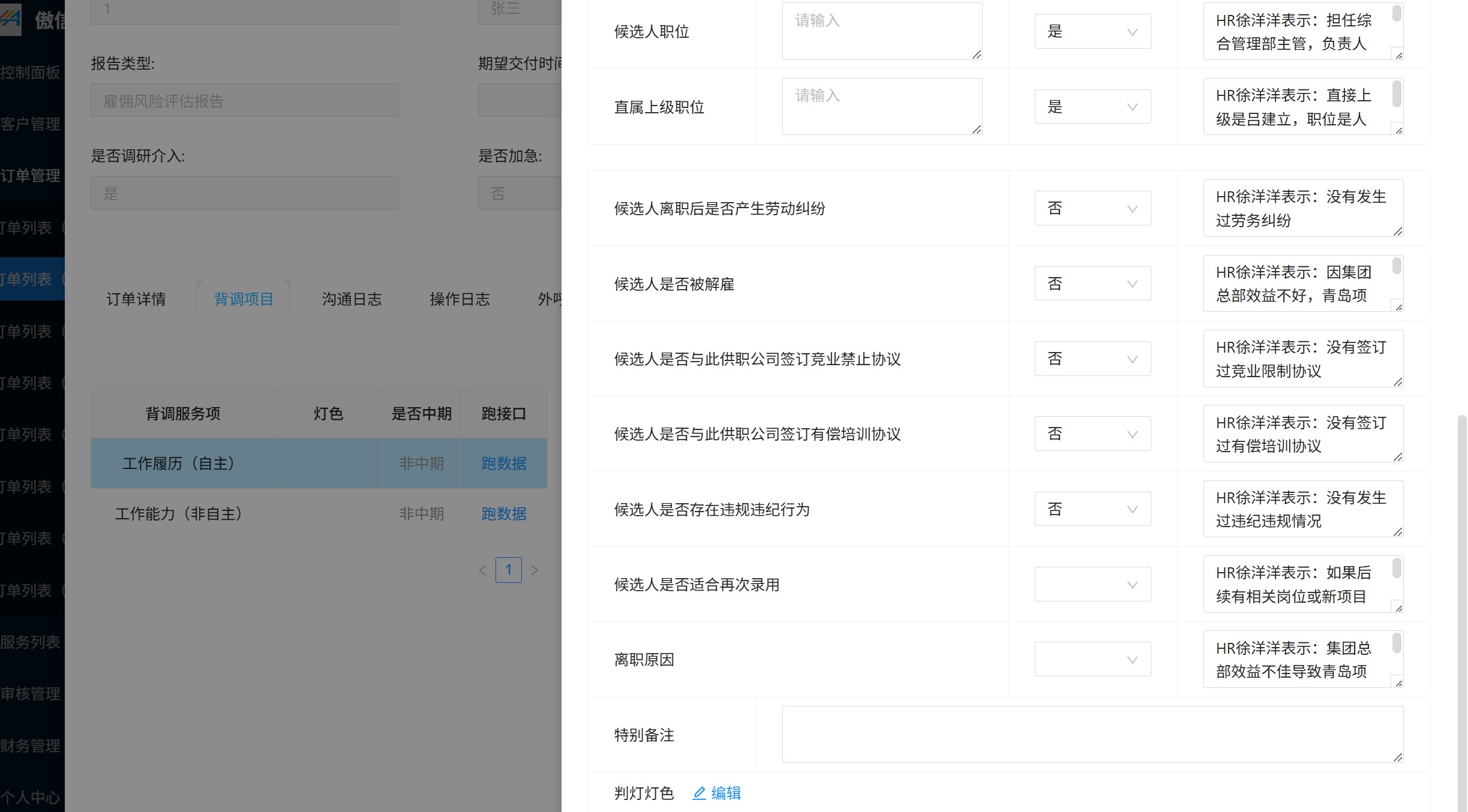Viewport: 1468px width, 812px height.
Task: Click the 灯色 column header
Action: click(328, 413)
